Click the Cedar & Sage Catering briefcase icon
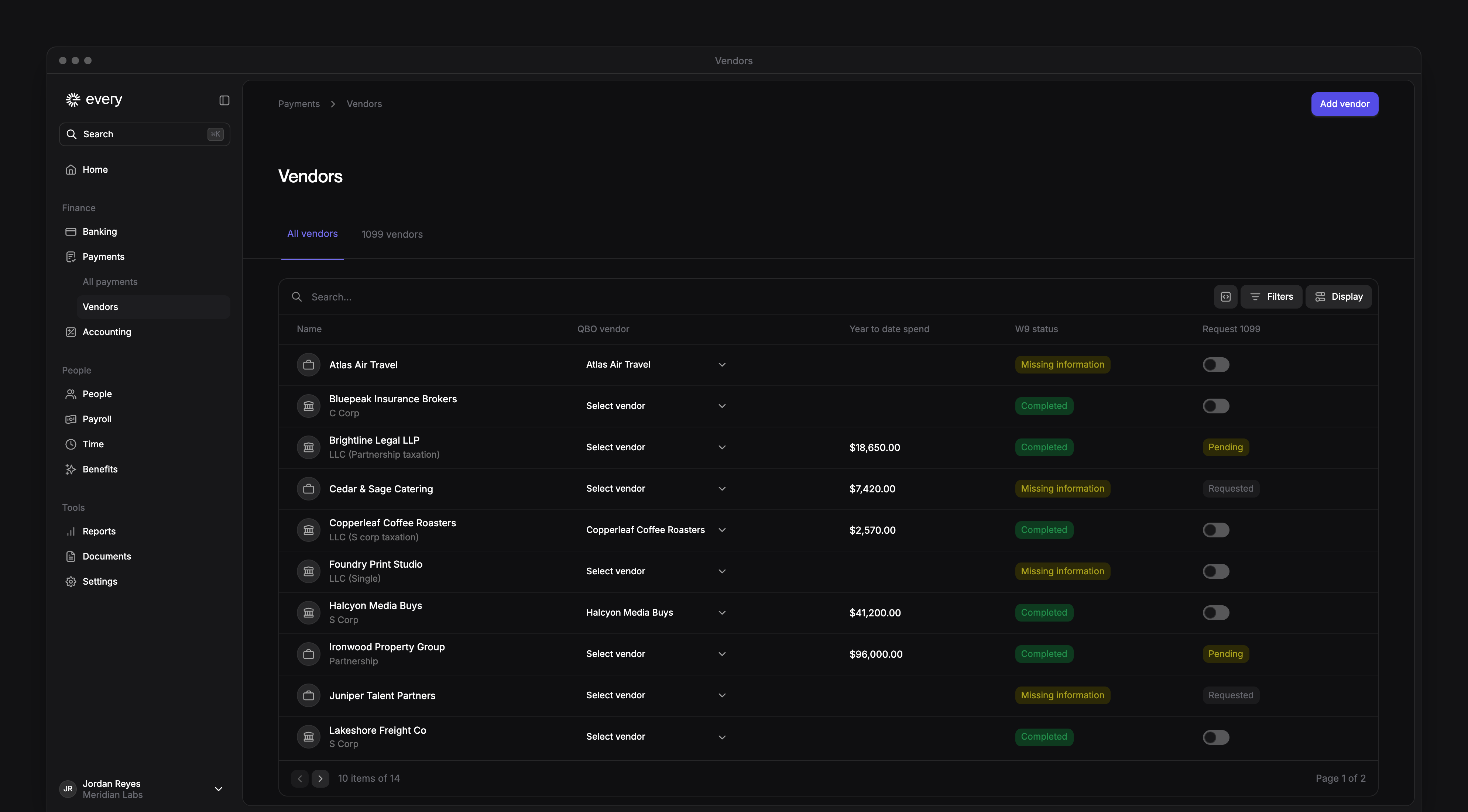This screenshot has width=1468, height=812. click(x=308, y=489)
